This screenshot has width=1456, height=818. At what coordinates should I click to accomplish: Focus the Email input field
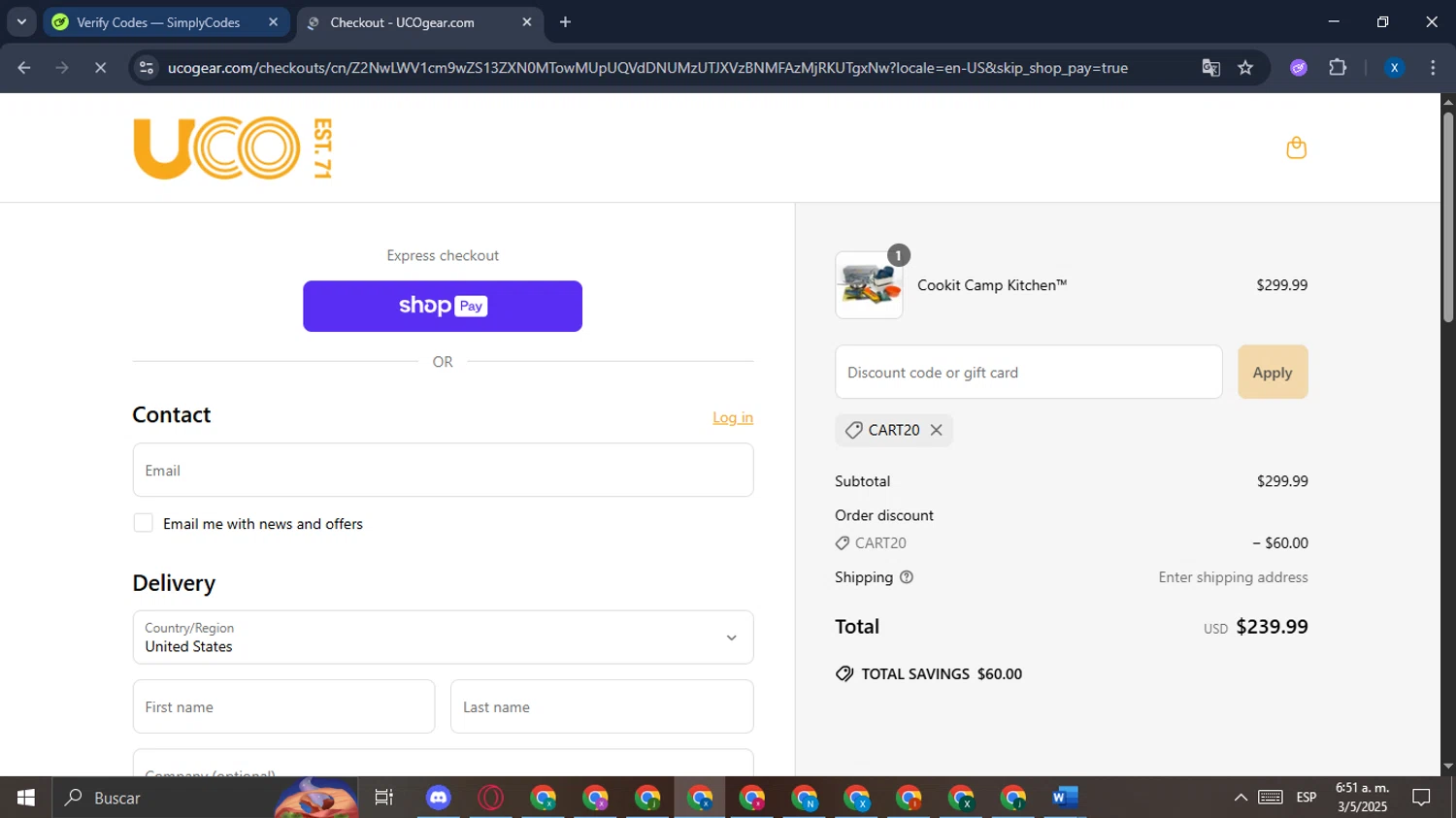[x=443, y=471]
